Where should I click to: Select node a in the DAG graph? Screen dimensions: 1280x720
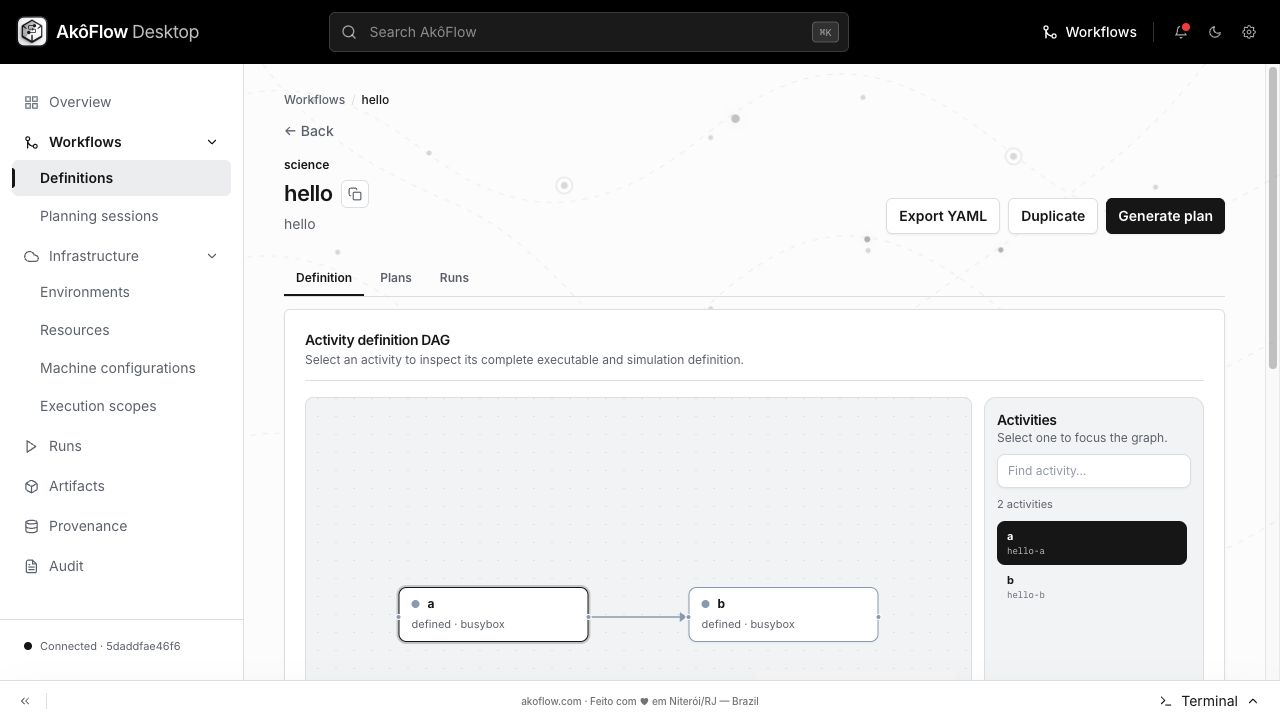pyautogui.click(x=493, y=614)
